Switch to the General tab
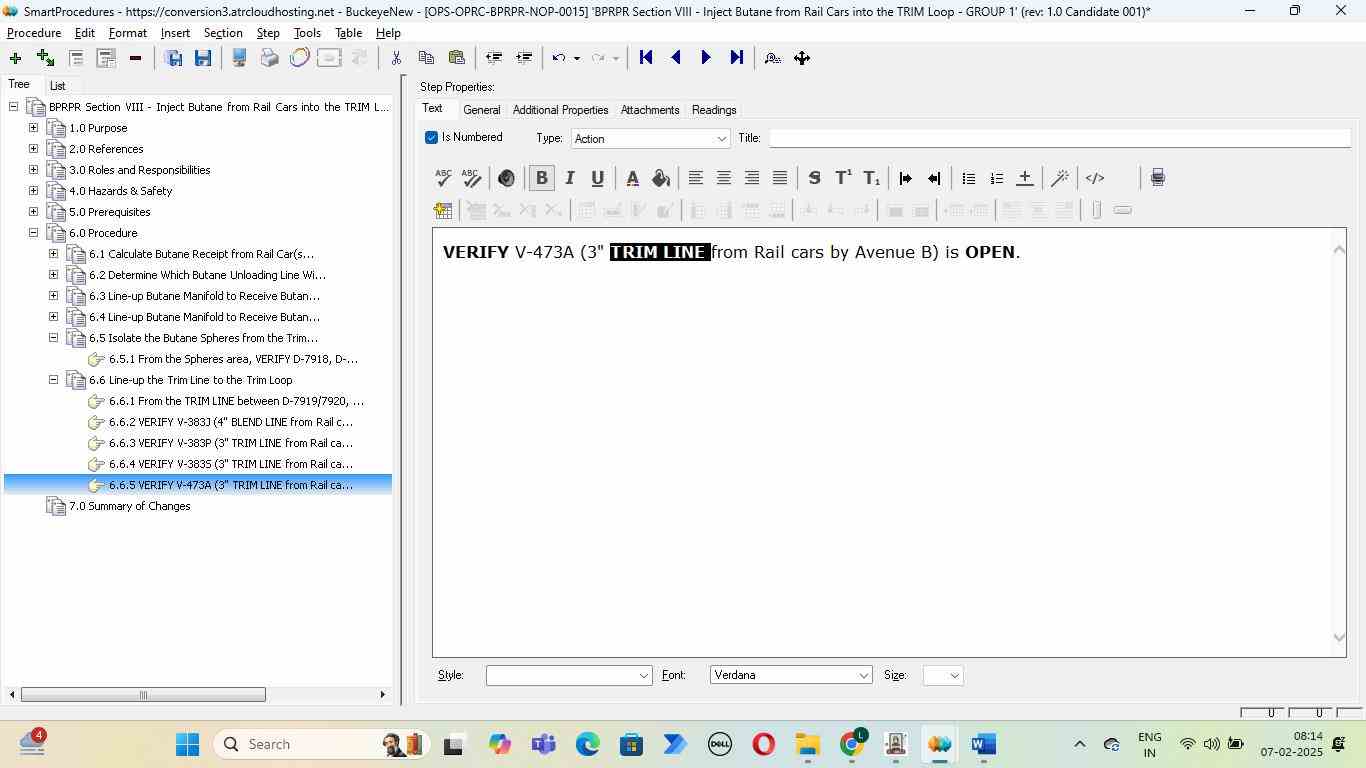1366x768 pixels. point(481,110)
